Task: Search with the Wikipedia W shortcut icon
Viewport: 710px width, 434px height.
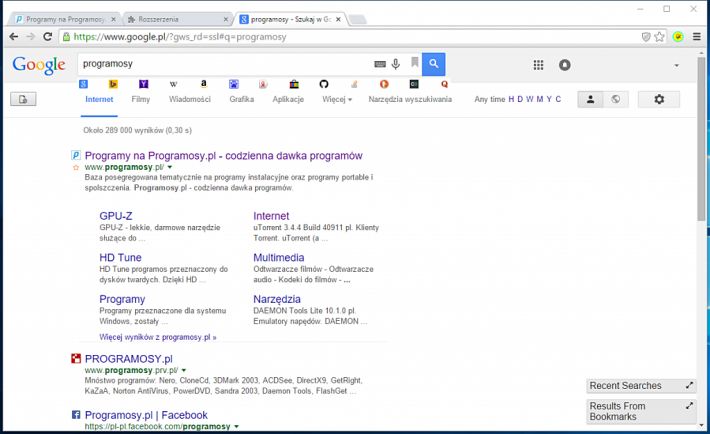Action: (173, 84)
